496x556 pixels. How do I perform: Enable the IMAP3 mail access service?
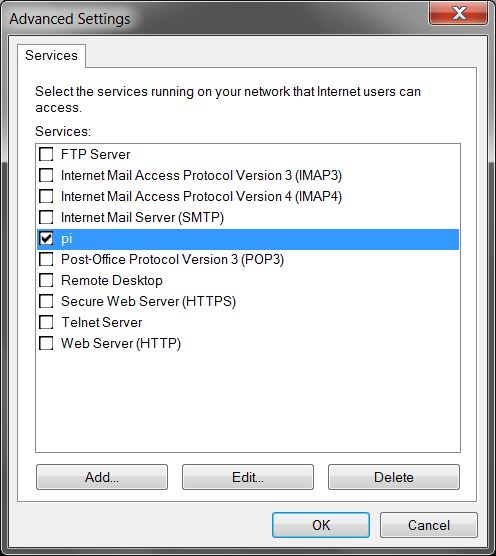[46, 176]
